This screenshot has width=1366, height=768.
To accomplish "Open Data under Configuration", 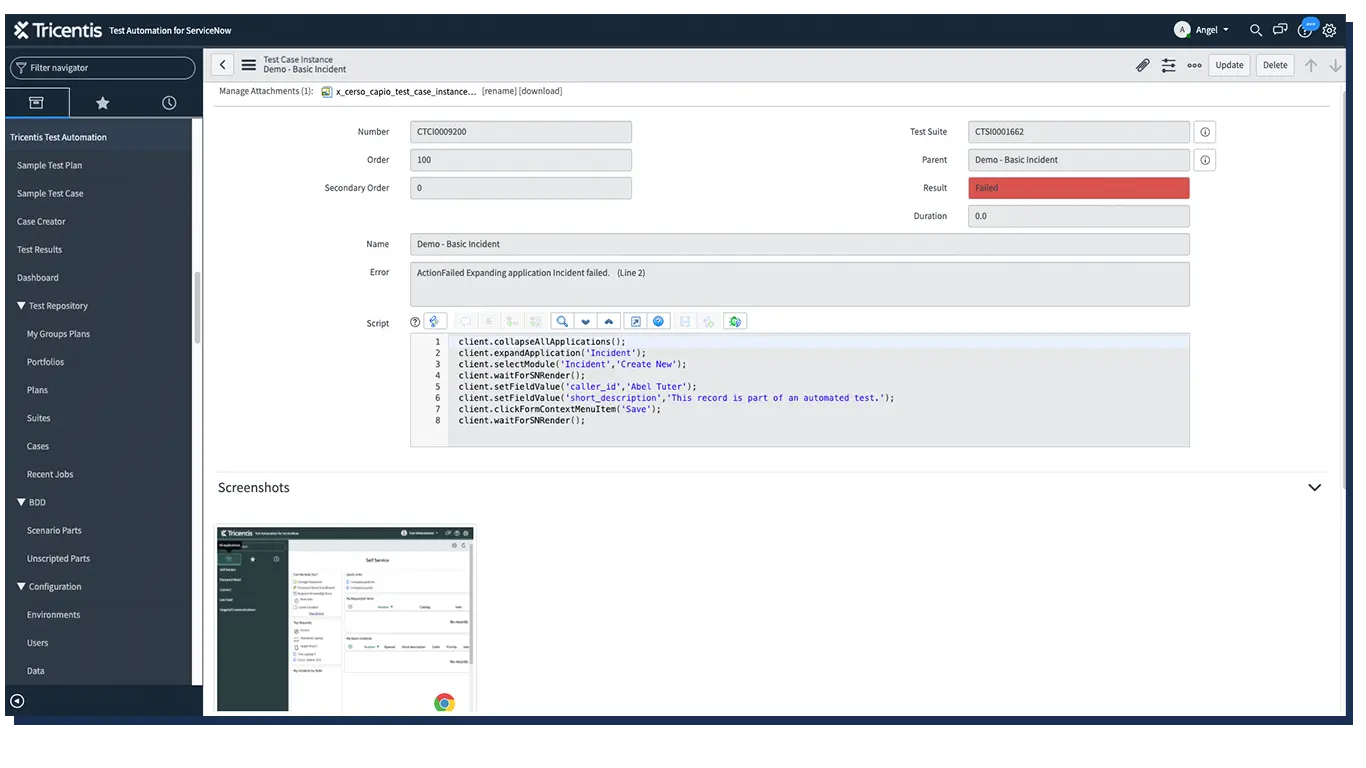I will pyautogui.click(x=35, y=671).
